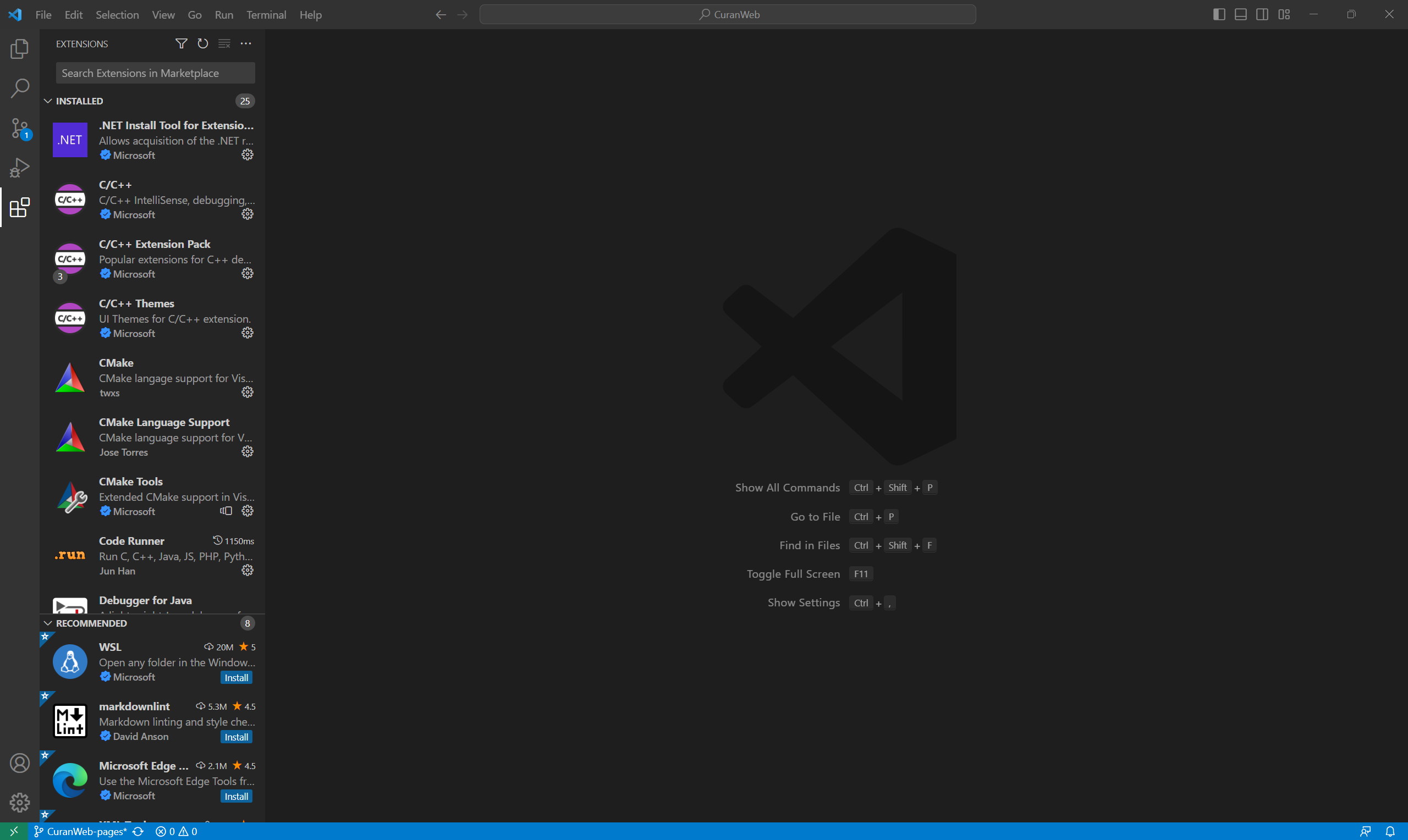
Task: Click the Search Extensions in Marketplace field
Action: (x=155, y=73)
